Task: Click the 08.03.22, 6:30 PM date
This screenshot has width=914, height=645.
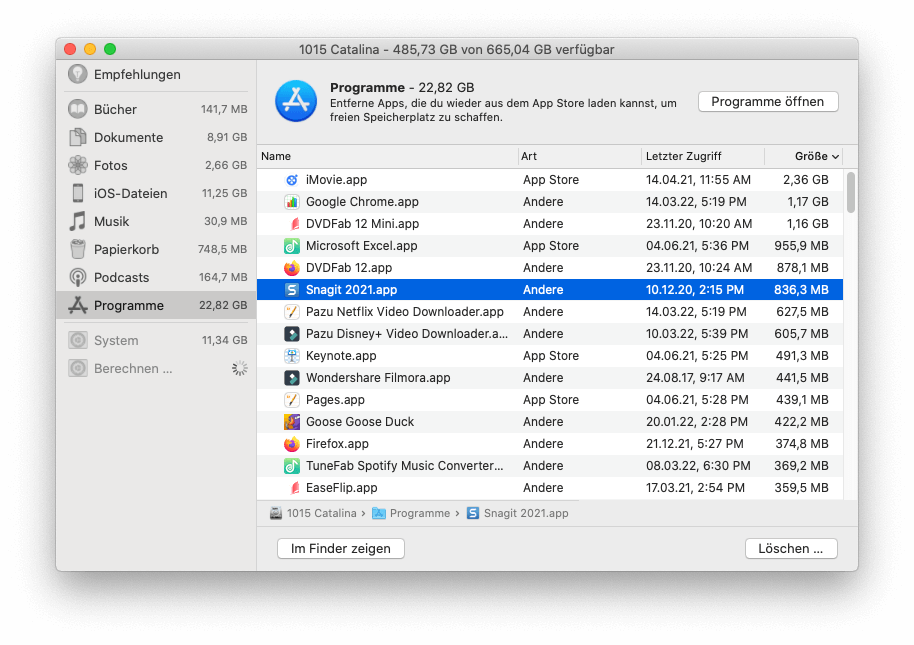Action: coord(698,466)
